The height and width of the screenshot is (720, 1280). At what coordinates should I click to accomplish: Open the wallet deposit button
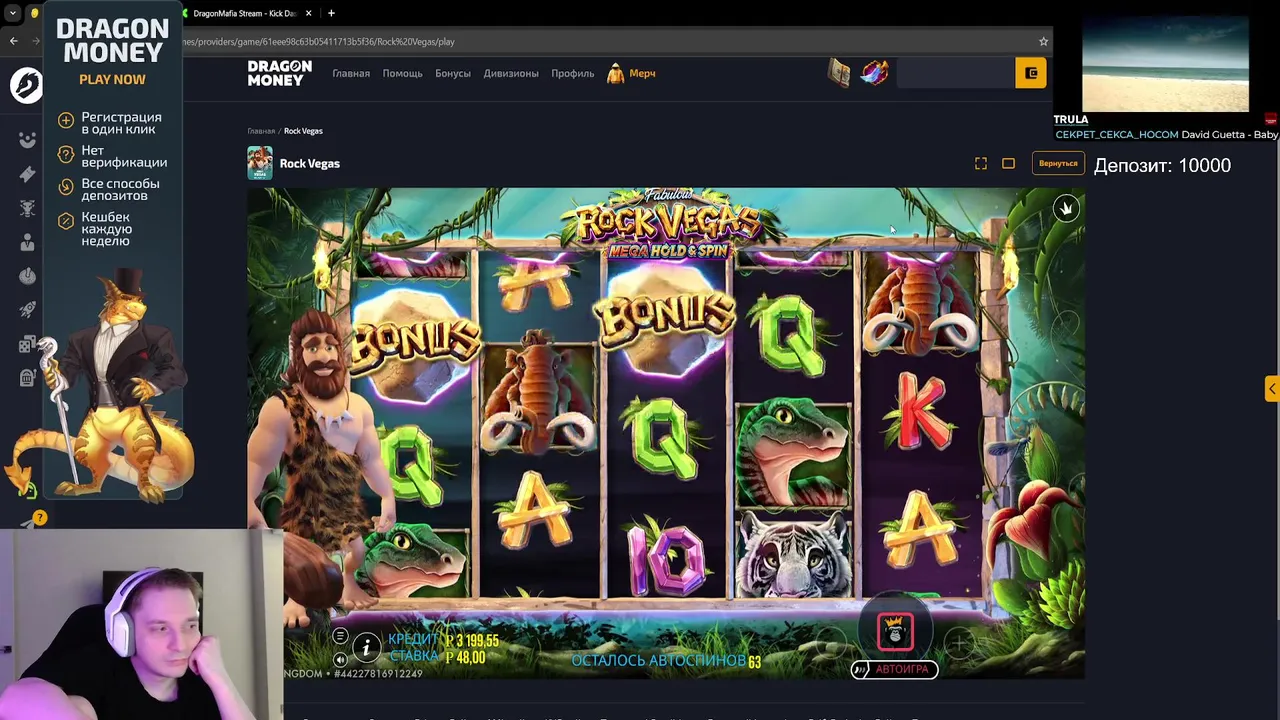click(x=1031, y=73)
